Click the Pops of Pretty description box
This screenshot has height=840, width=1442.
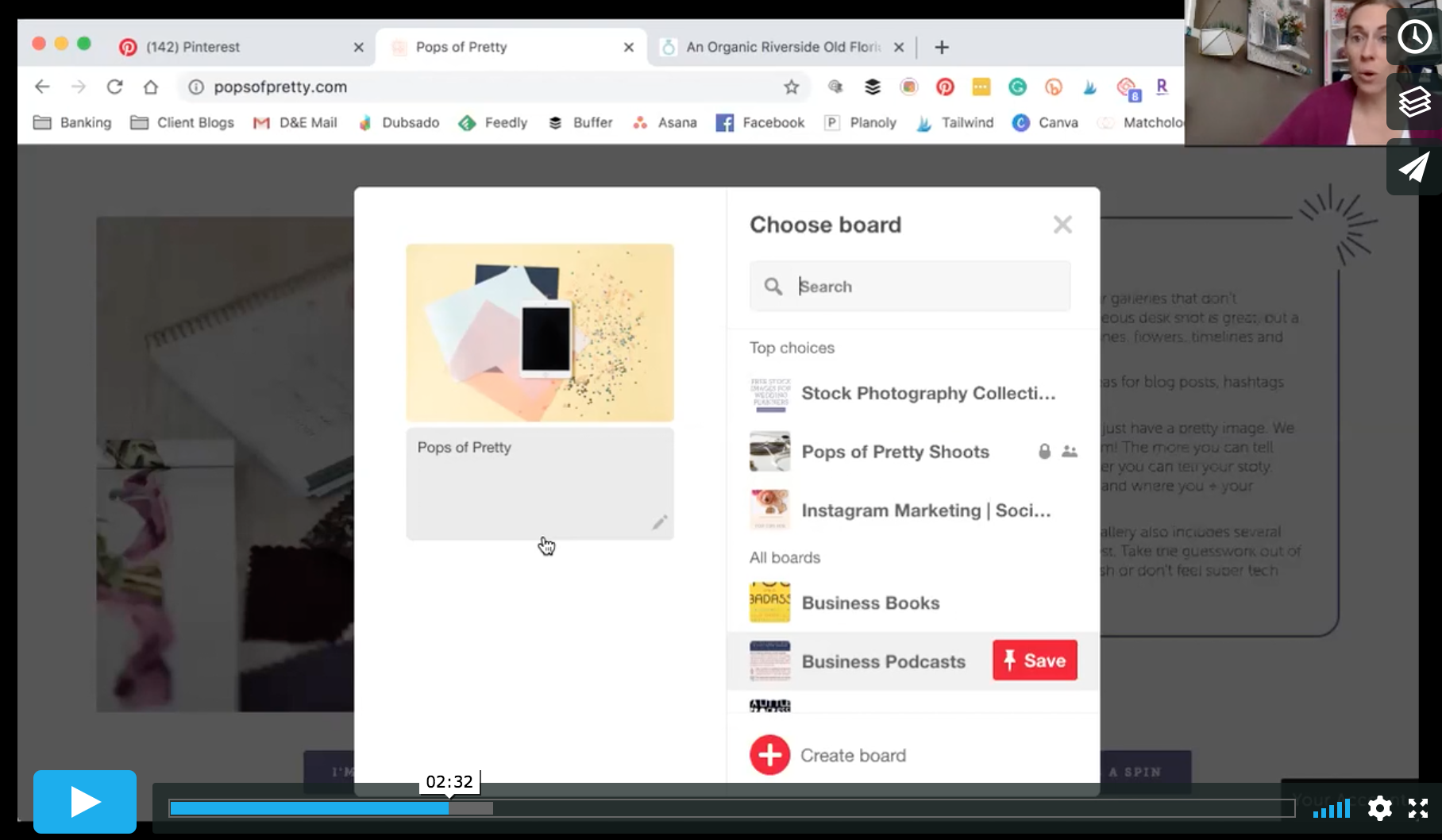(x=540, y=484)
